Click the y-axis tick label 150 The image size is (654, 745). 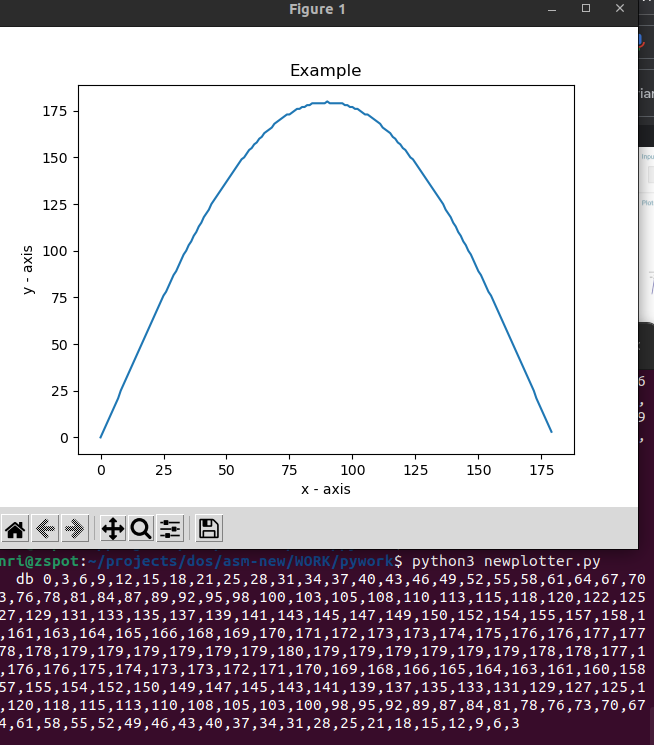click(55, 158)
